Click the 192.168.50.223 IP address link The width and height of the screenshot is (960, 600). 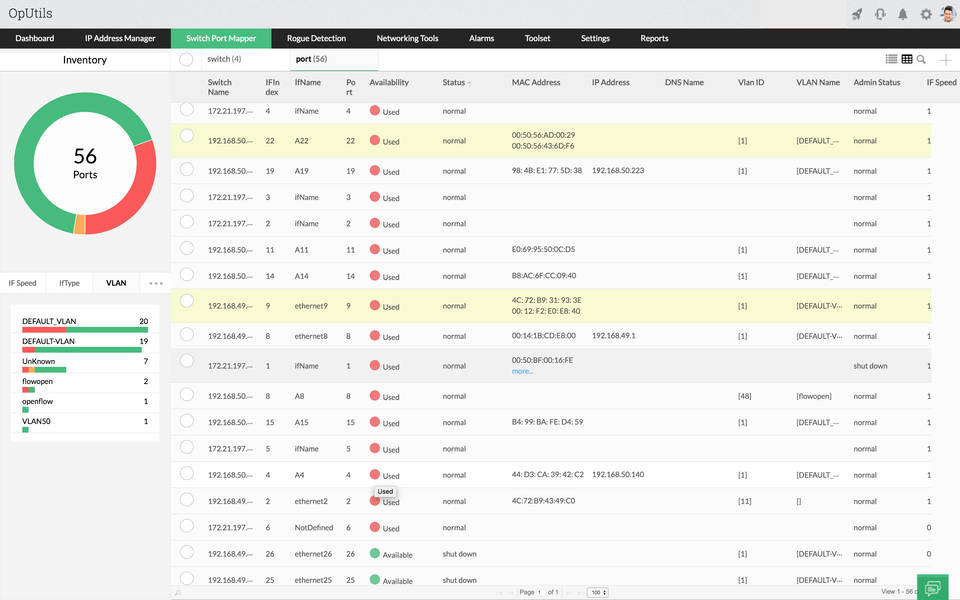[x=617, y=171]
